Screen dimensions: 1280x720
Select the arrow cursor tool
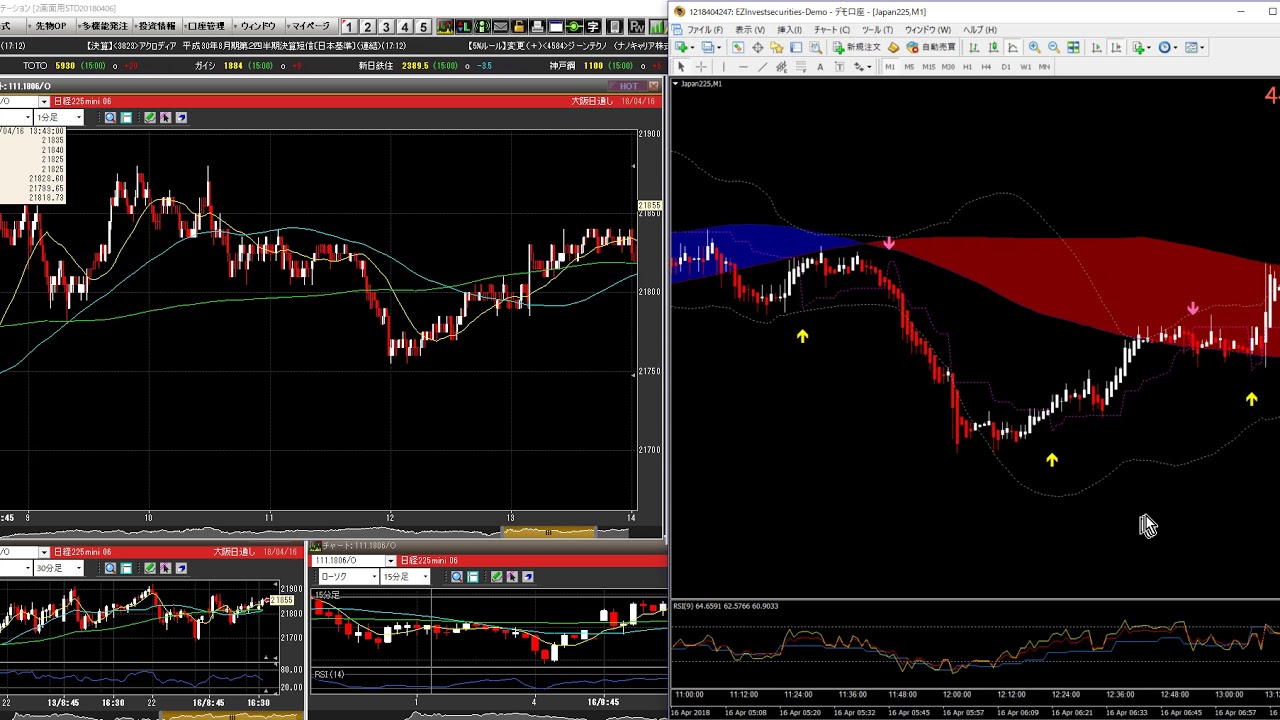(x=681, y=67)
